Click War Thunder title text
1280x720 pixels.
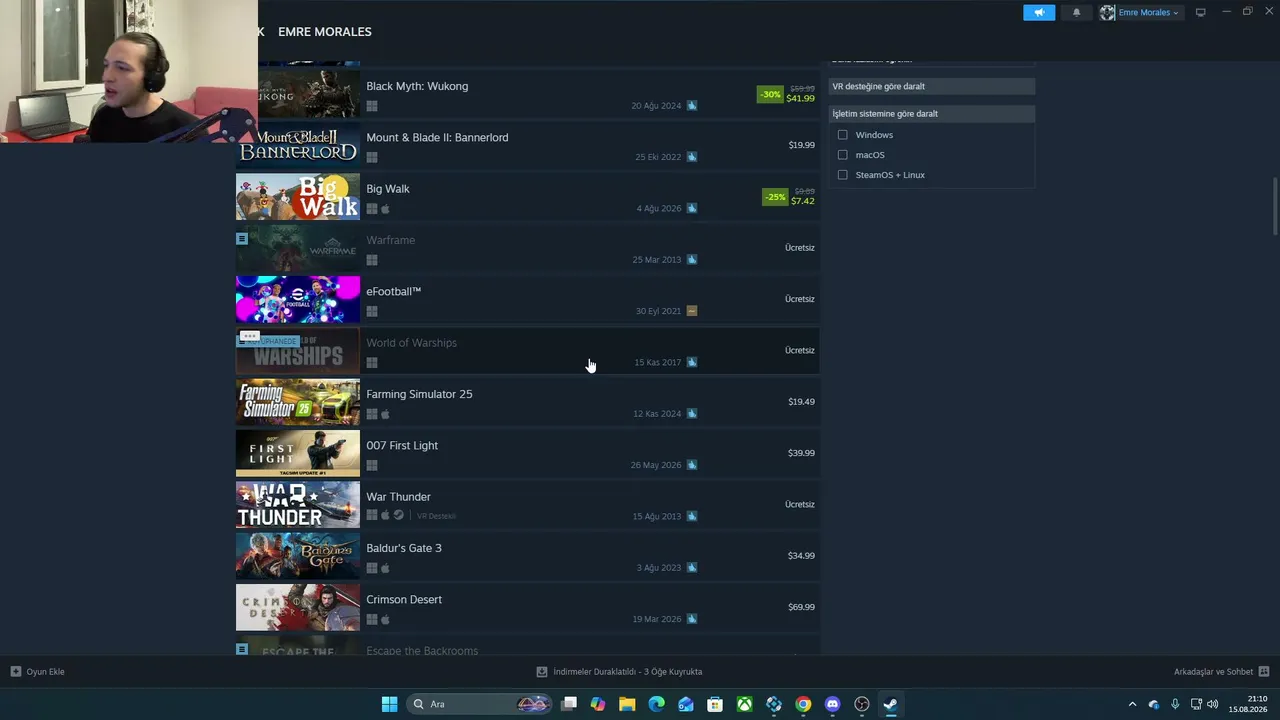pyautogui.click(x=398, y=497)
